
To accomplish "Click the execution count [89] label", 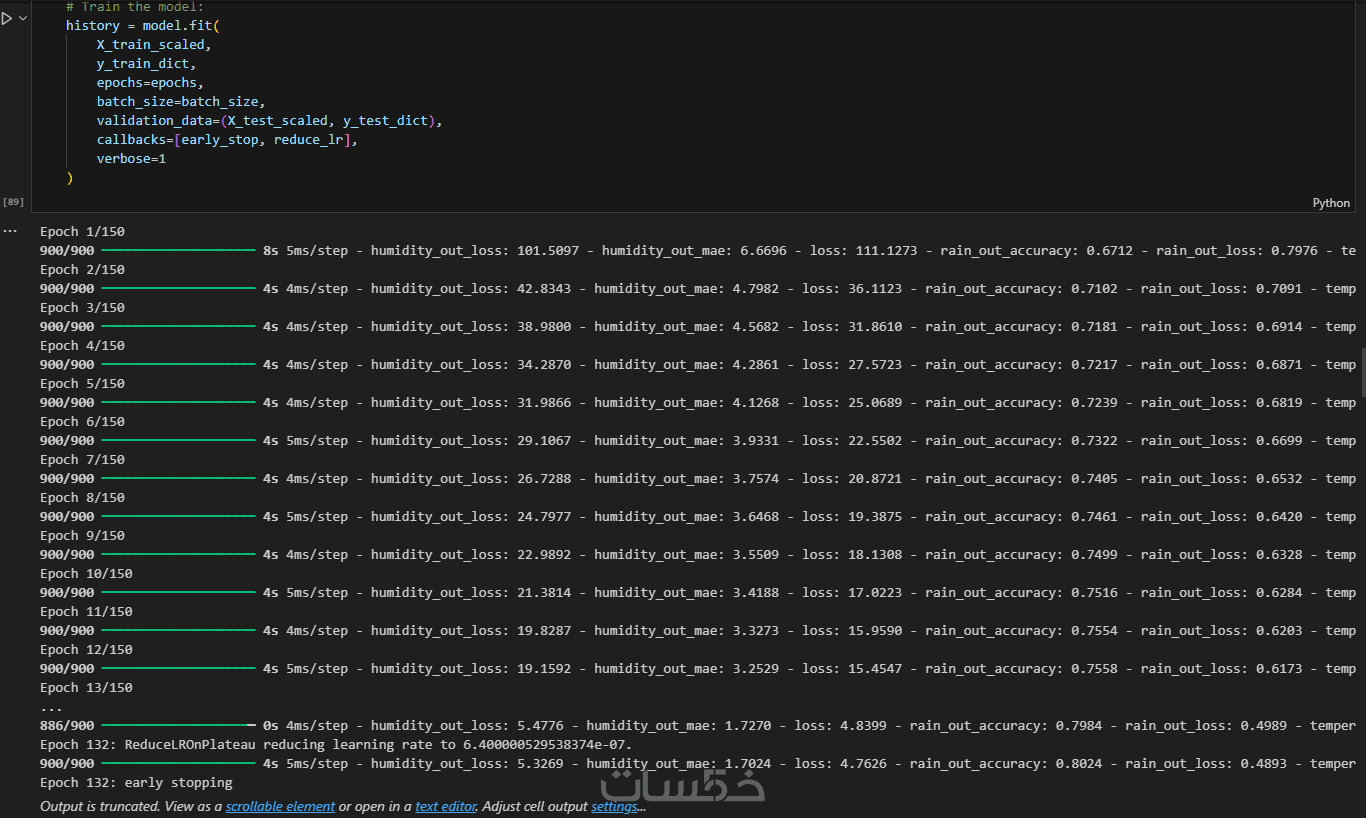I will (14, 202).
